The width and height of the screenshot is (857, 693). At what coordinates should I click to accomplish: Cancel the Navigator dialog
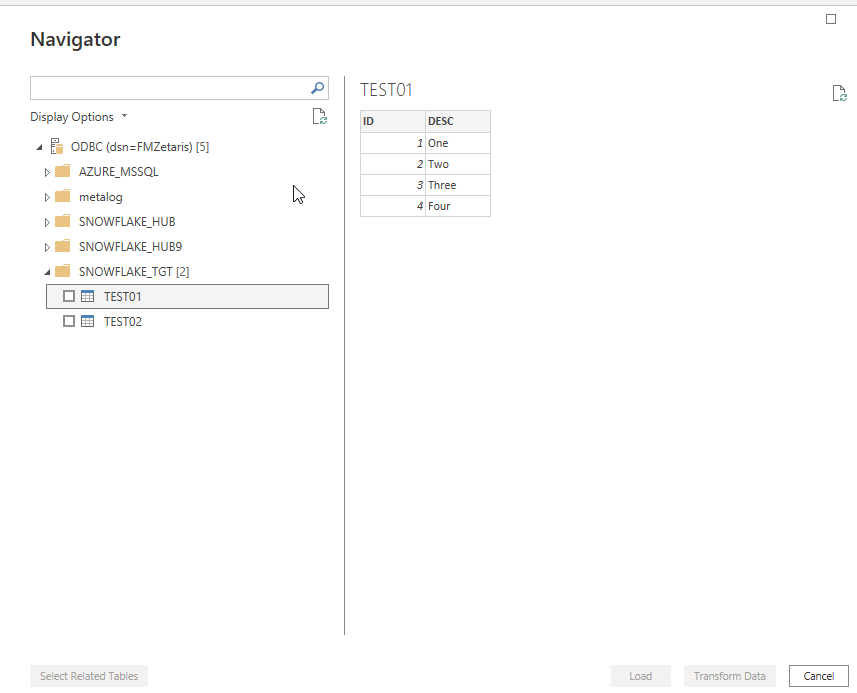click(819, 676)
